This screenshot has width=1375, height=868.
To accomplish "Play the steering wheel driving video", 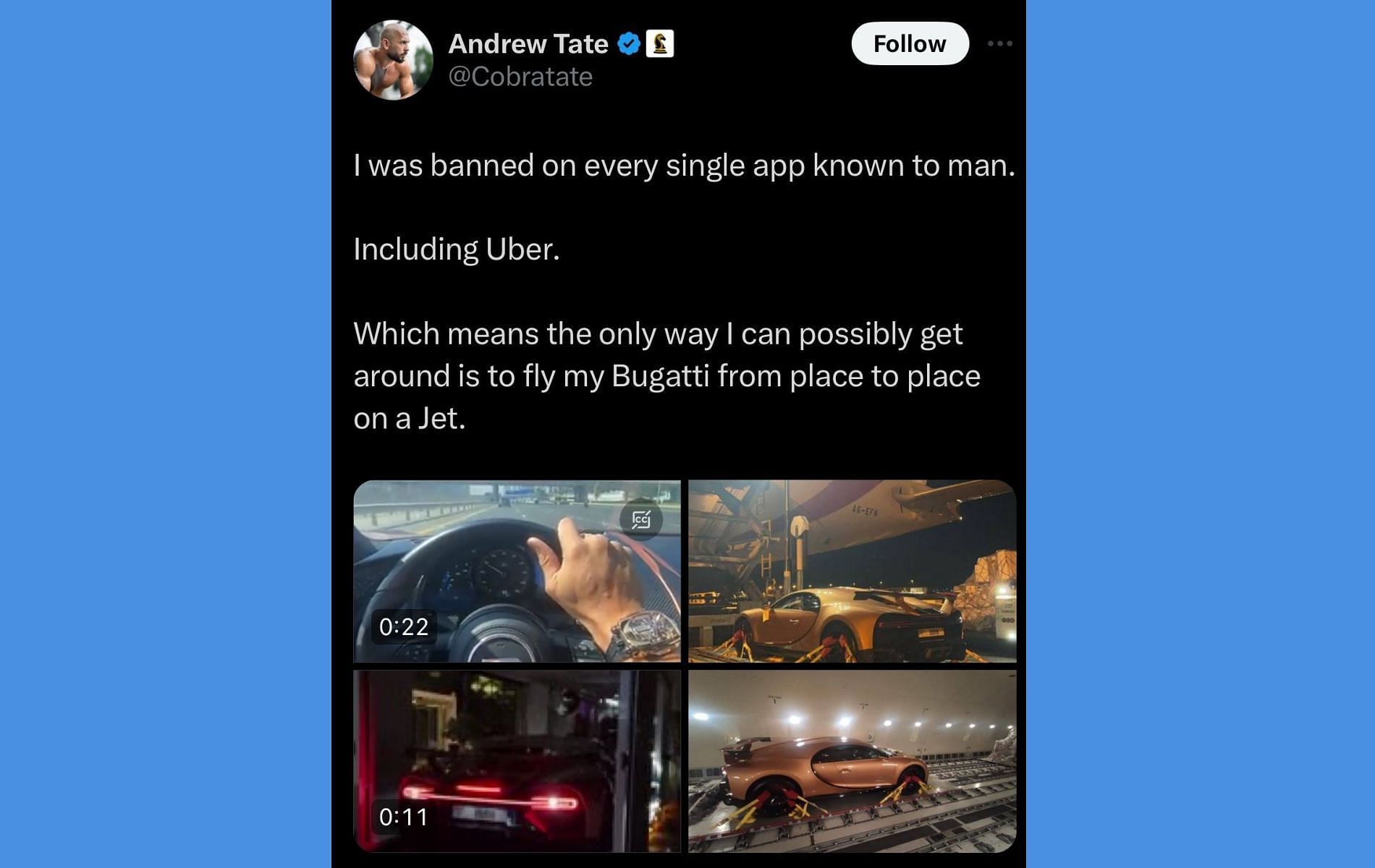I will pos(517,571).
